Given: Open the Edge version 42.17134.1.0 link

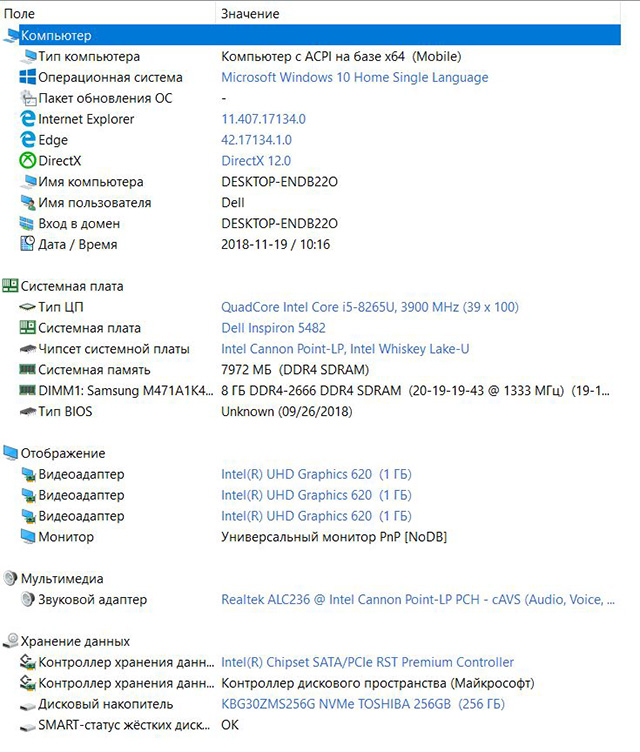Looking at the screenshot, I should 256,140.
